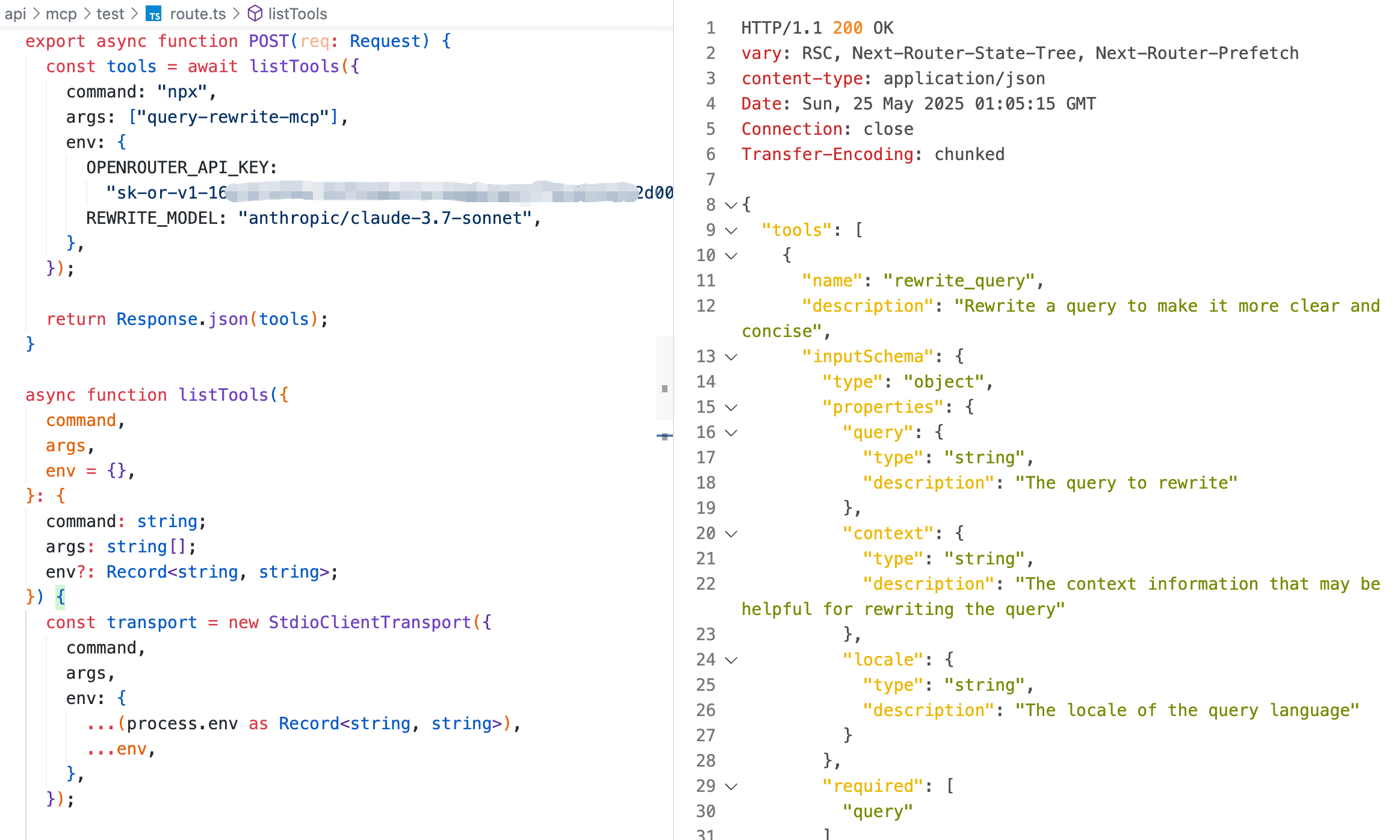This screenshot has height=840, width=1400.
Task: Click line number 12 in response gutter
Action: pos(705,306)
